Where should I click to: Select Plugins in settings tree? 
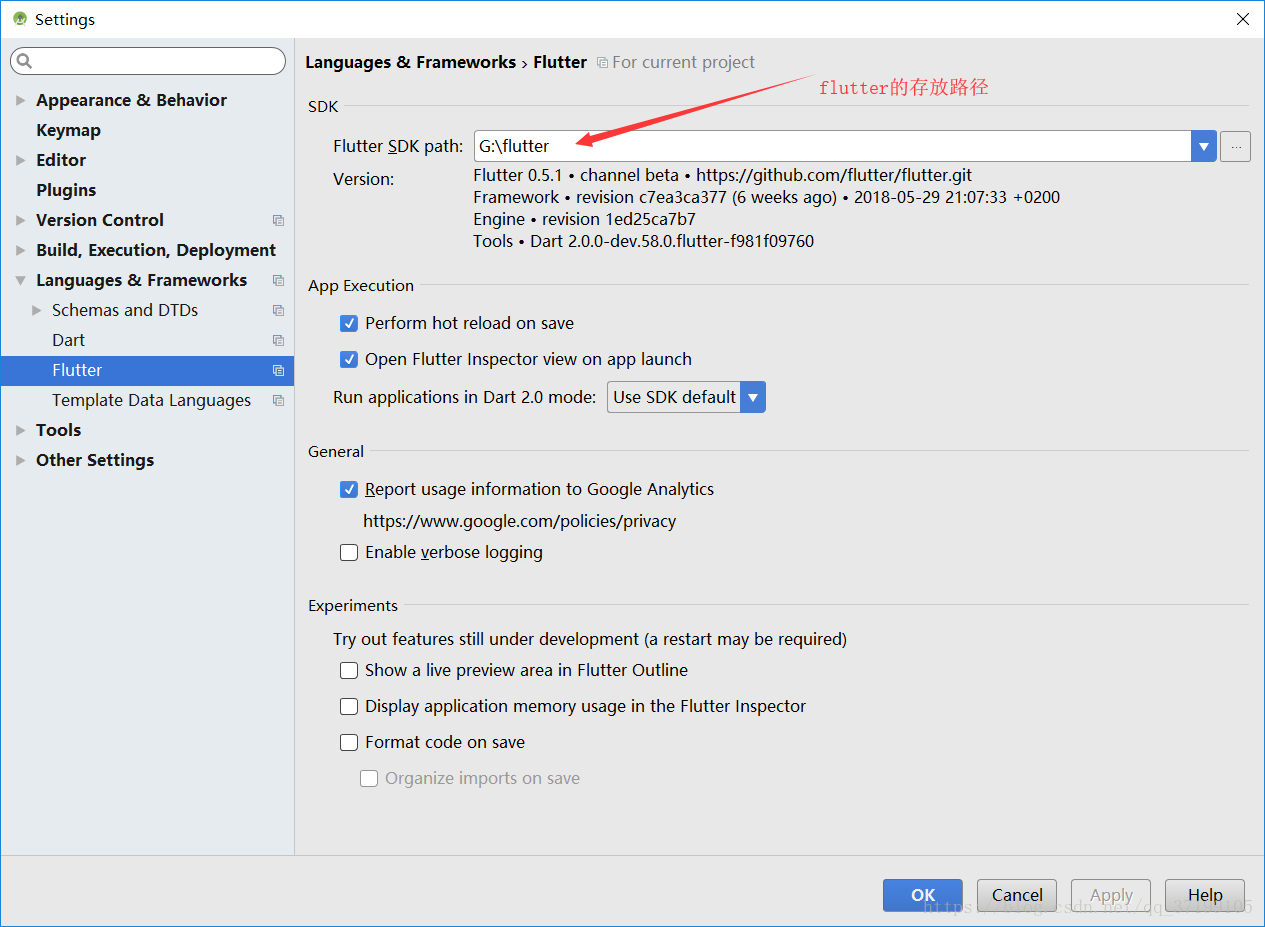click(66, 190)
